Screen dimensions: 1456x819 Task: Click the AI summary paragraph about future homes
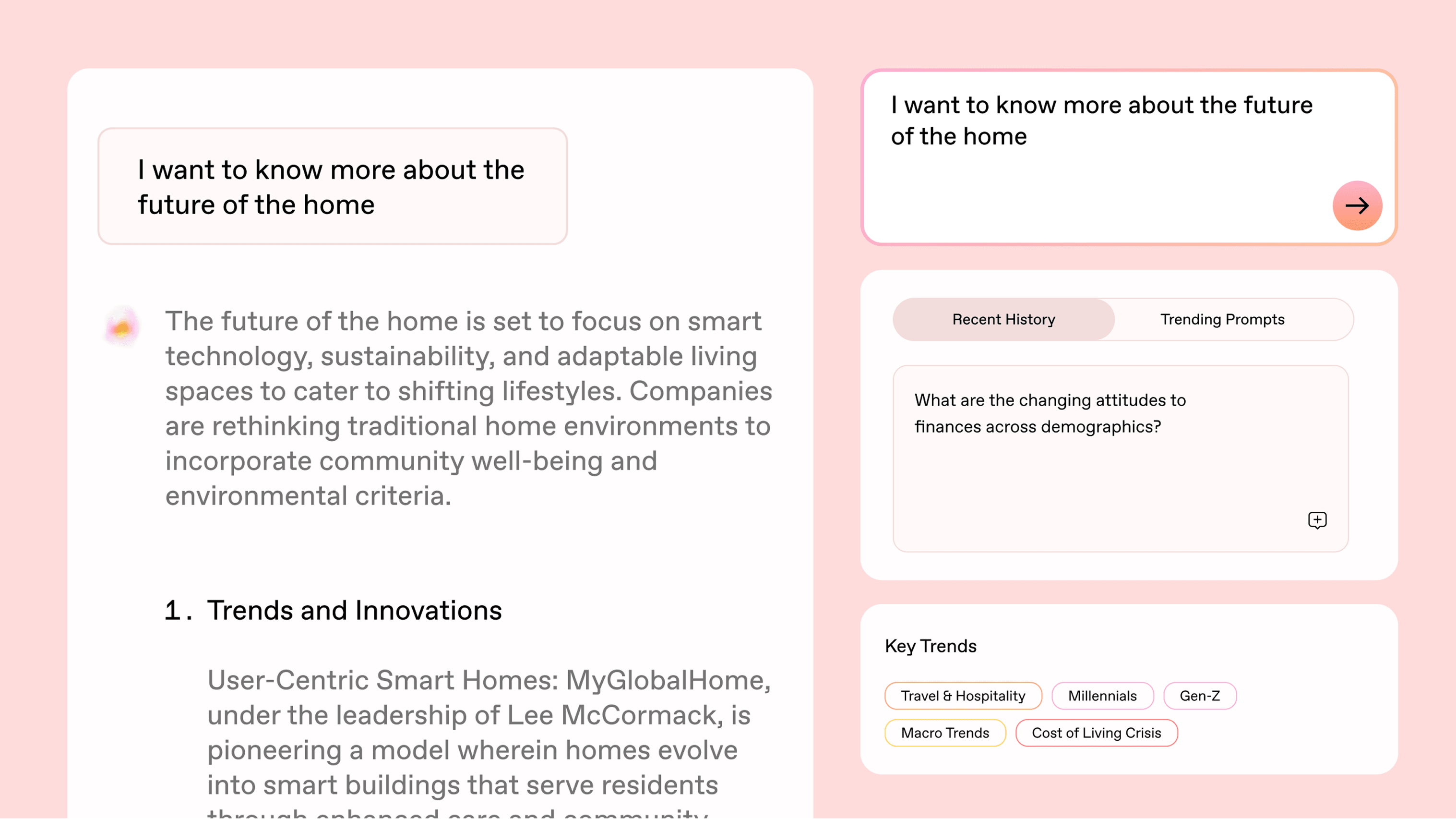pyautogui.click(x=468, y=409)
